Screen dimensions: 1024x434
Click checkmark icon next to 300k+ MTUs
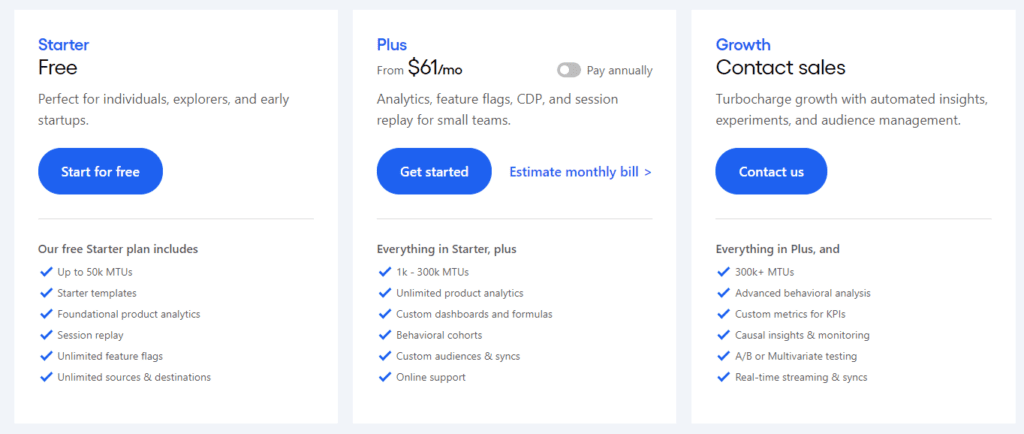pyautogui.click(x=724, y=272)
